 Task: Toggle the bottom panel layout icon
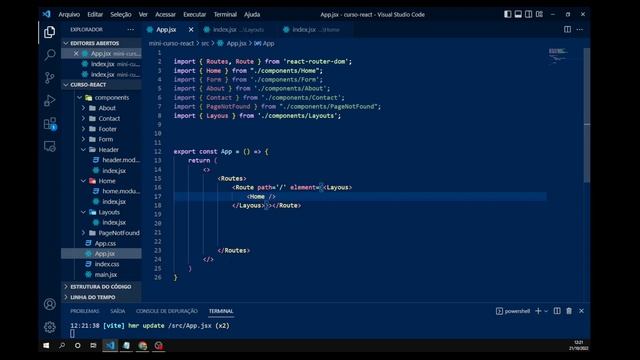point(518,14)
